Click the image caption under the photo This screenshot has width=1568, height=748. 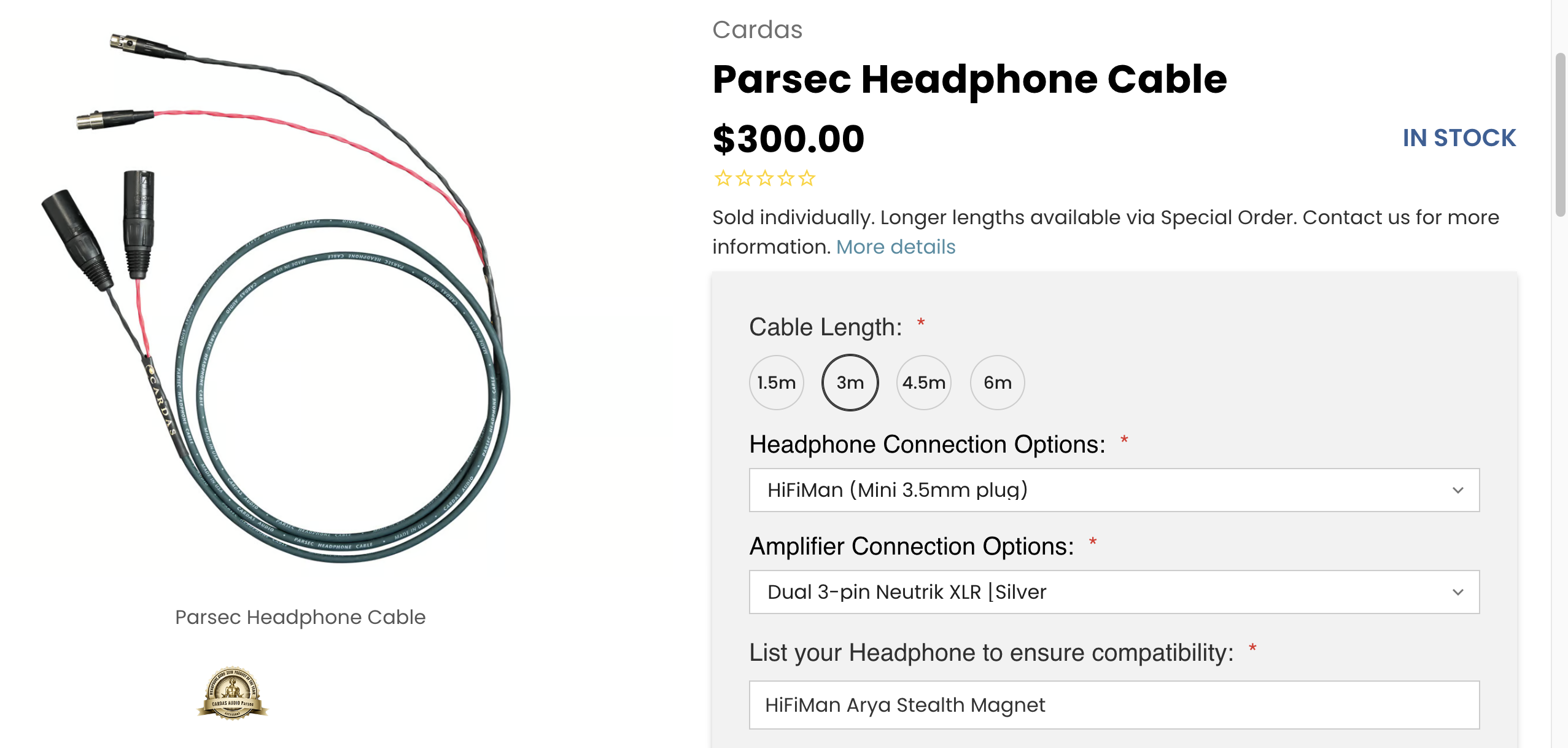(300, 617)
